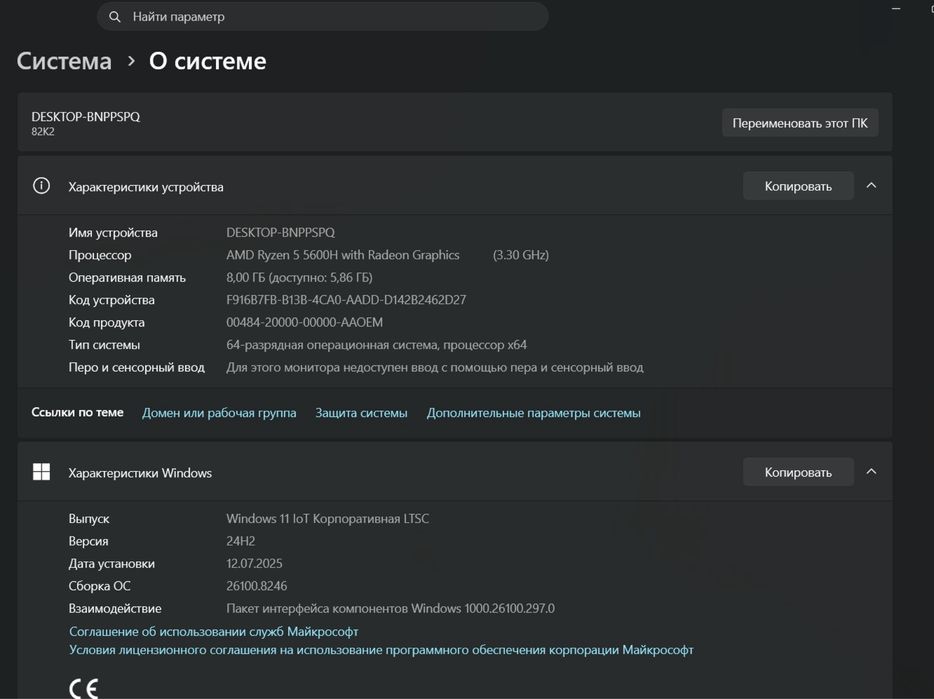This screenshot has height=699, width=934.
Task: Click the Взаимодействие label
Action: [x=115, y=608]
